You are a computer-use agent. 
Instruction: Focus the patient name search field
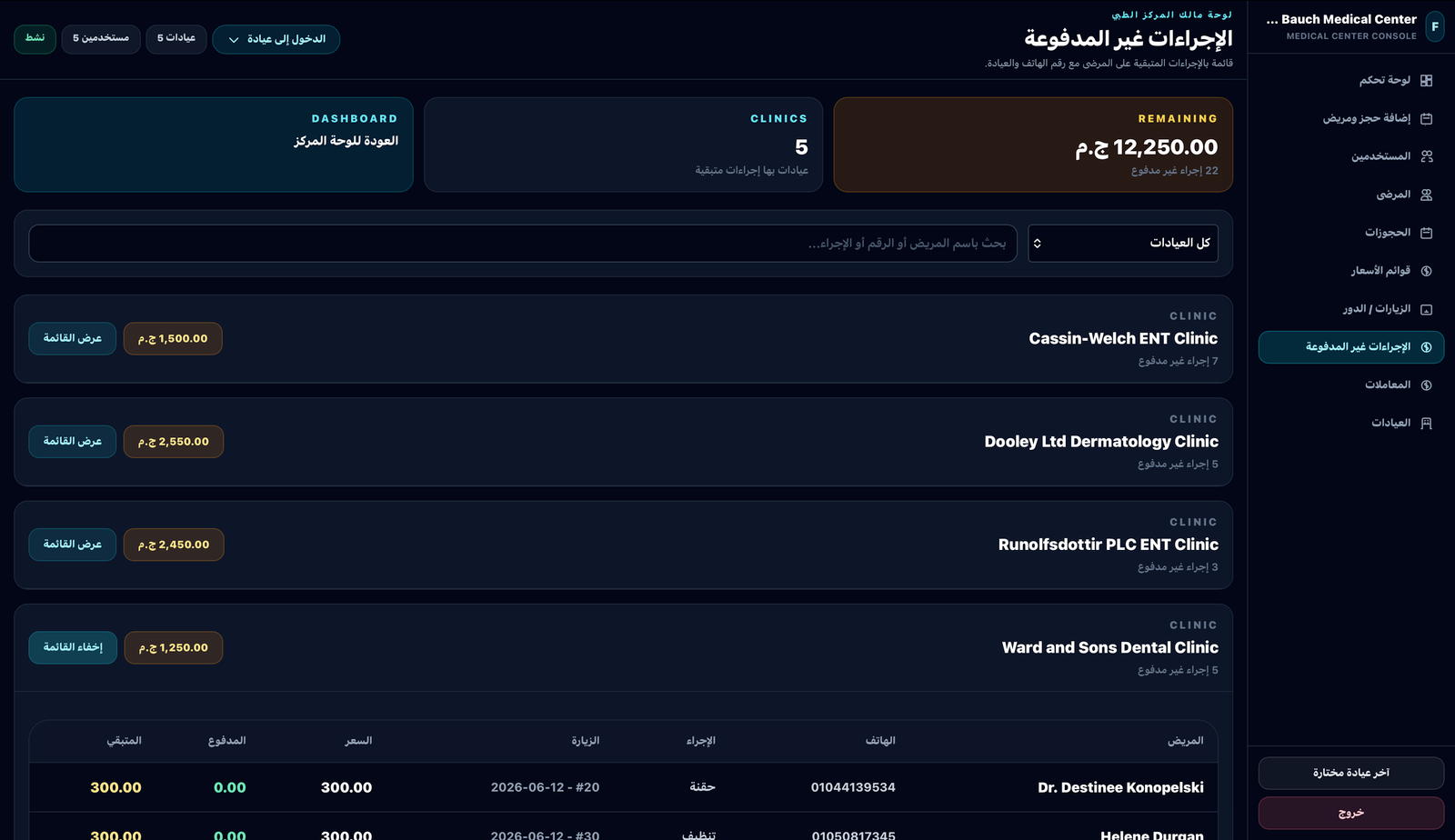coord(523,244)
